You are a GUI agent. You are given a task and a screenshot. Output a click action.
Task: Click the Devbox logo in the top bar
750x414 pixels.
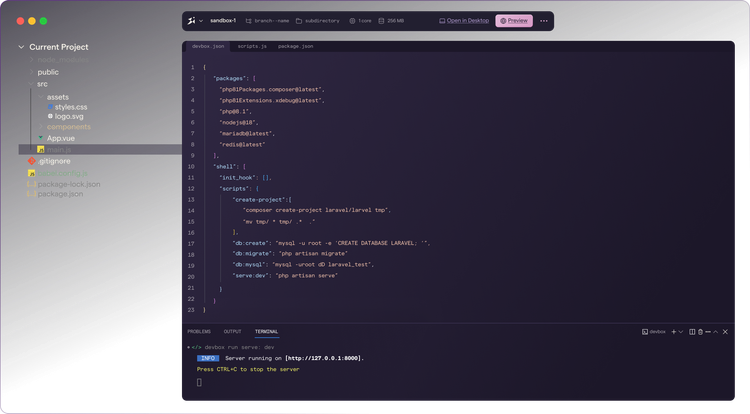[191, 21]
